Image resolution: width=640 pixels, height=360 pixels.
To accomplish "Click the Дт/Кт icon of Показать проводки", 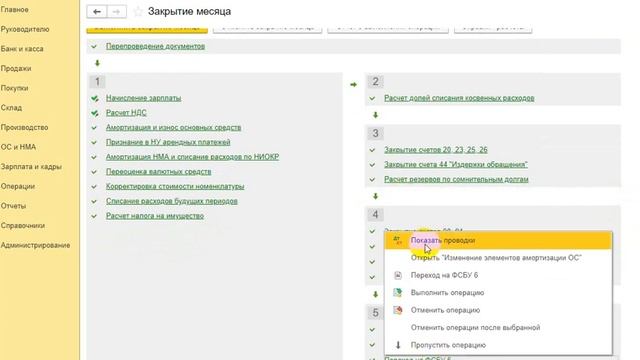I will [x=398, y=240].
